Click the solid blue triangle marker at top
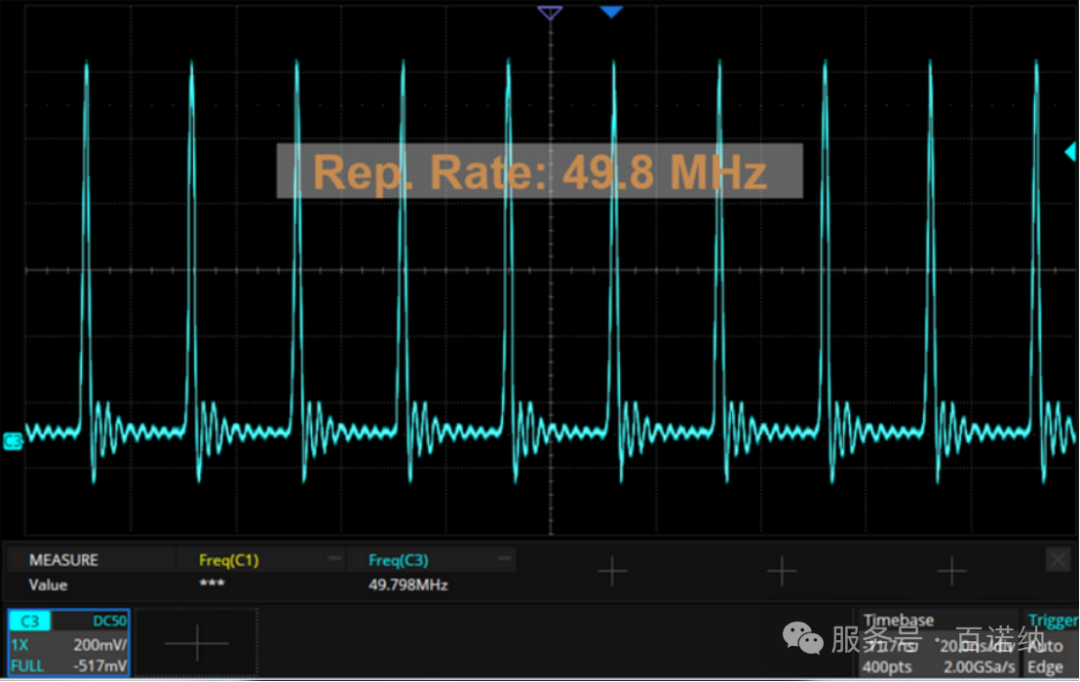1080x682 pixels. [611, 12]
